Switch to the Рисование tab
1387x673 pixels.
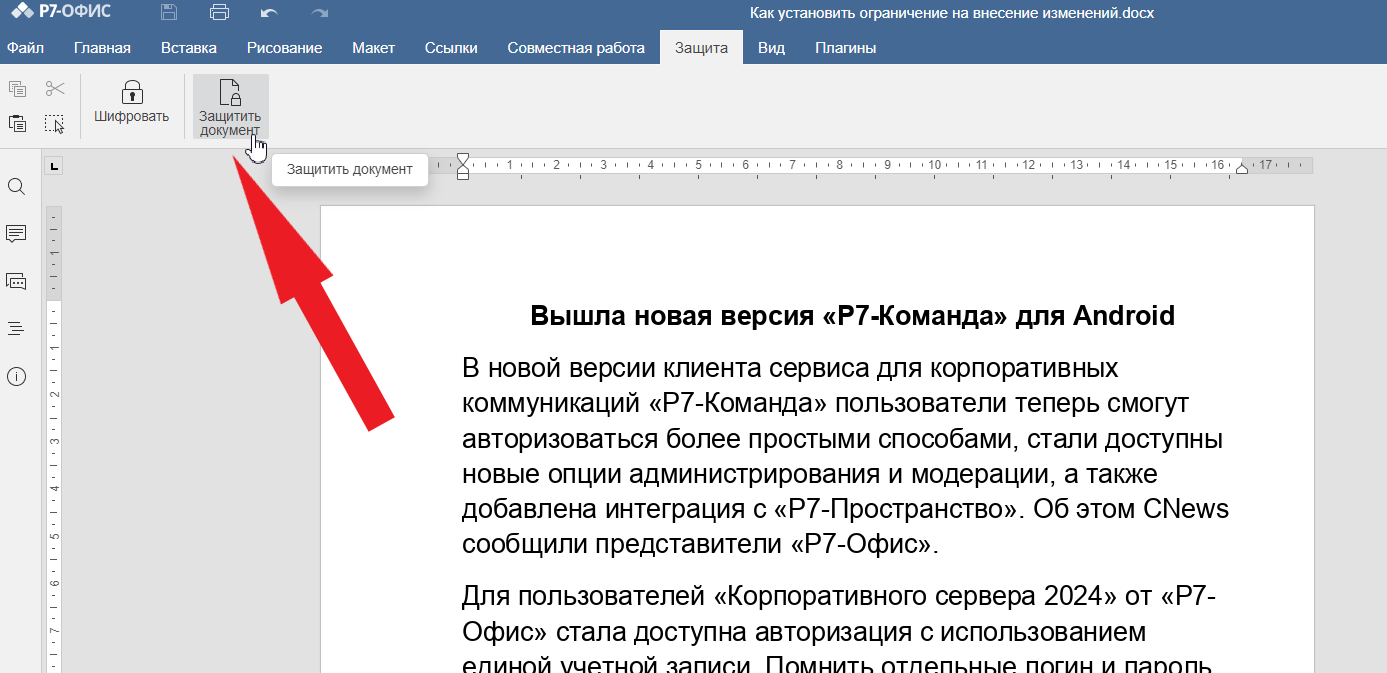285,47
